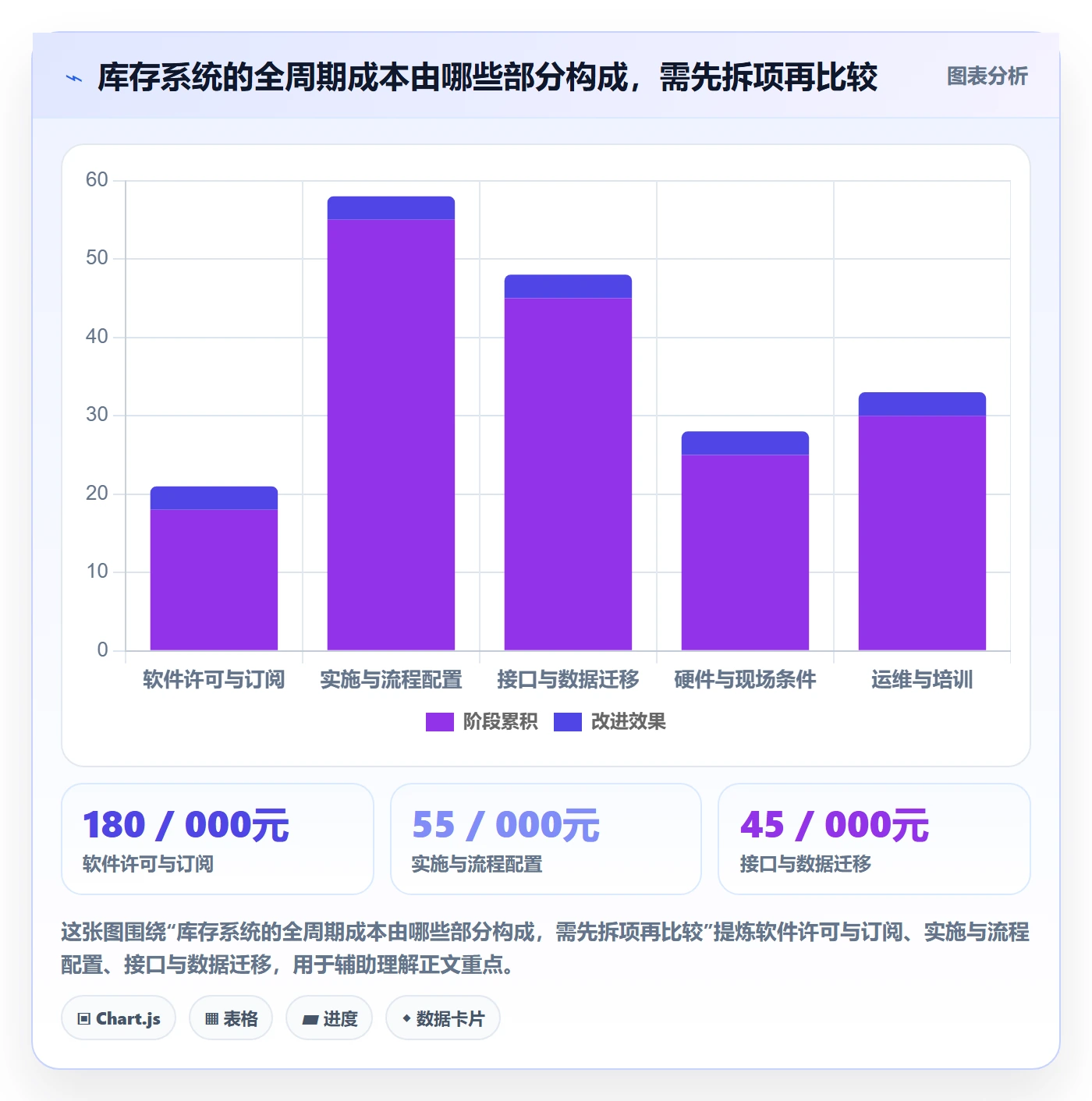Click the 图表分析 label
The width and height of the screenshot is (1092, 1101).
tap(987, 76)
